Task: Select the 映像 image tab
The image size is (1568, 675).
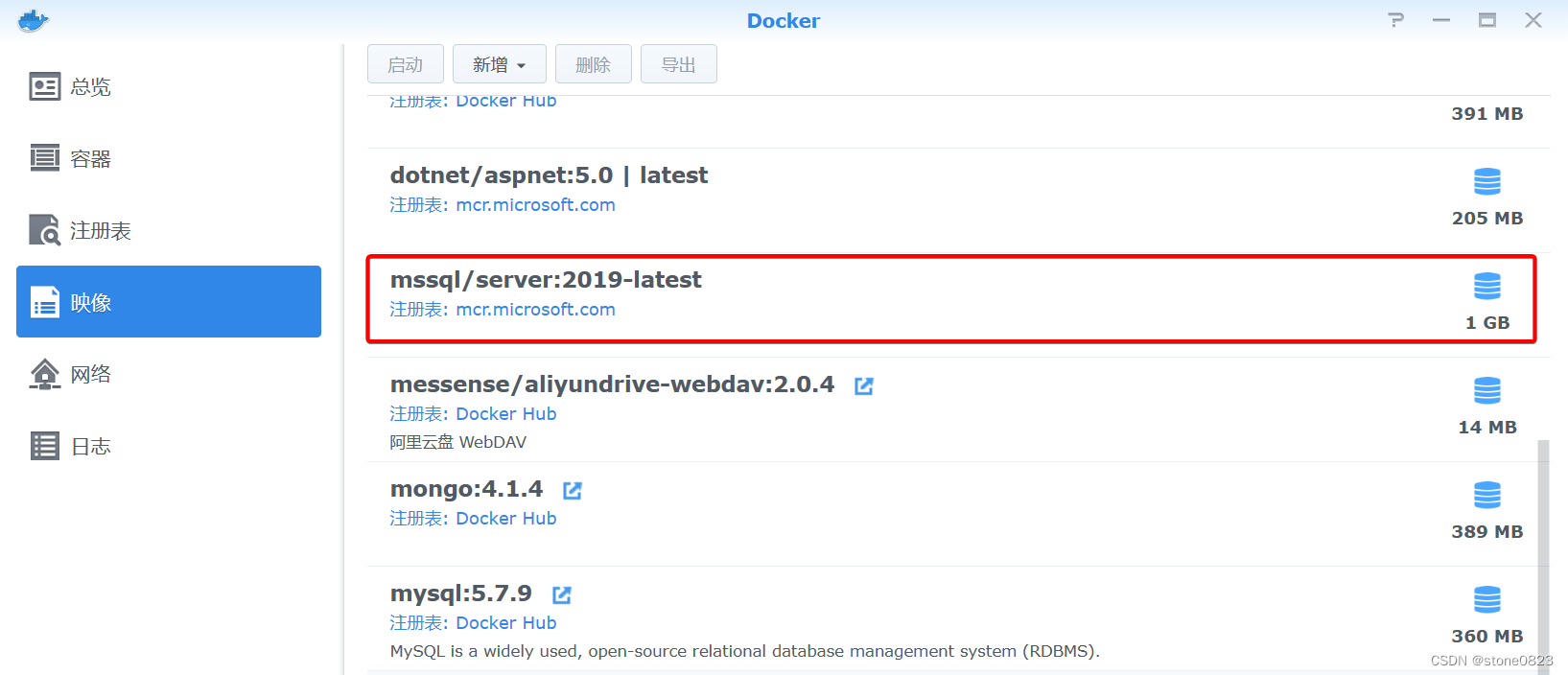Action: [169, 301]
